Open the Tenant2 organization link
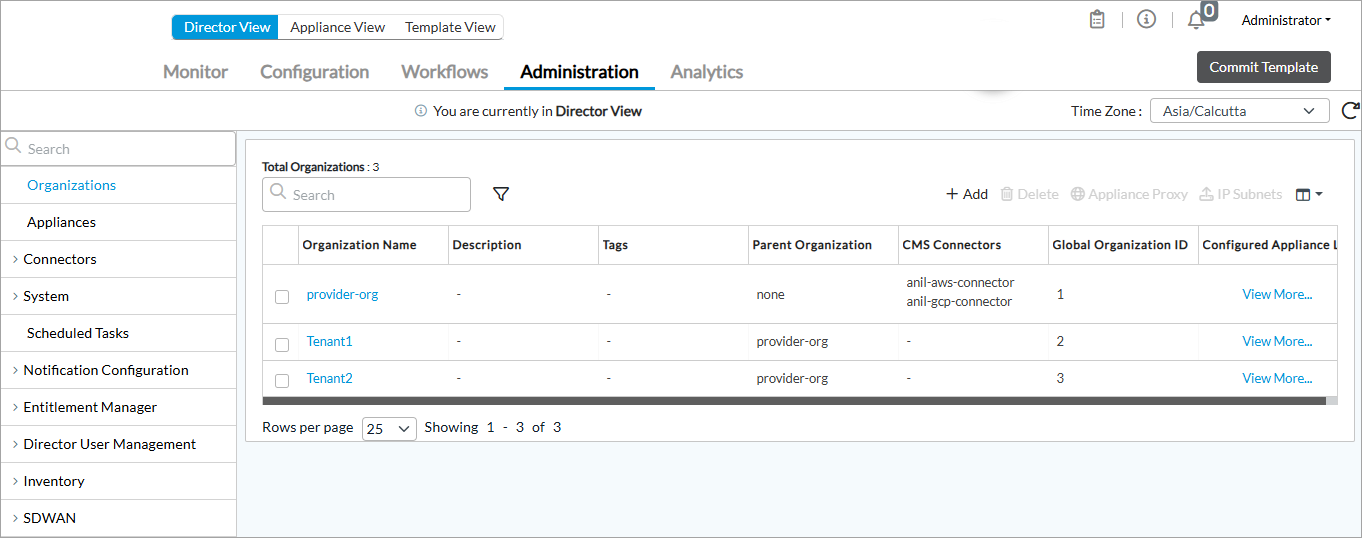Screen dimensions: 1362x538 coord(329,378)
